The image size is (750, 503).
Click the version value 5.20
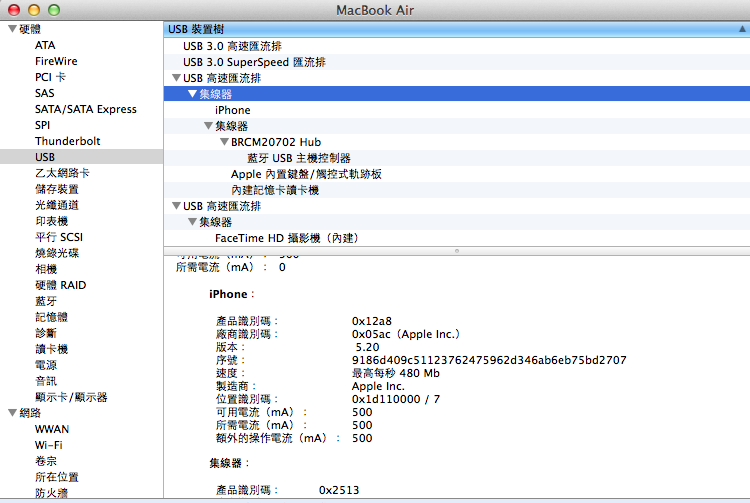[x=367, y=347]
